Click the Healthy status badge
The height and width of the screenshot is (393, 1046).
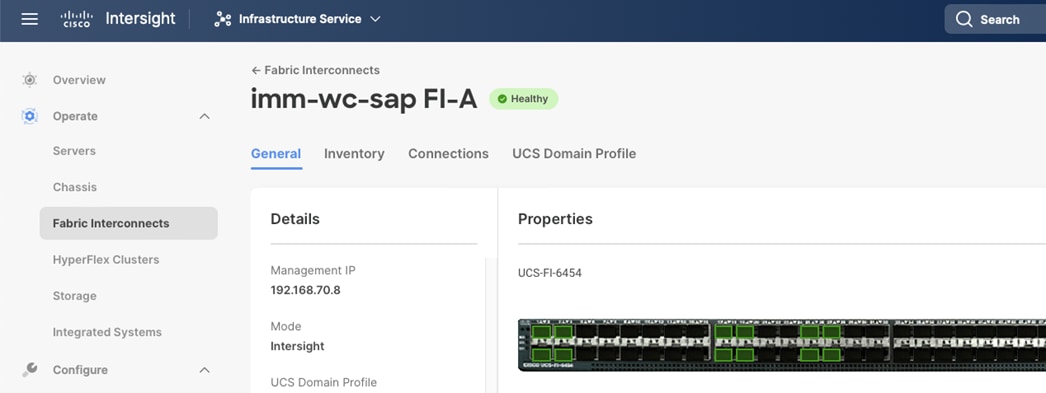[x=524, y=99]
